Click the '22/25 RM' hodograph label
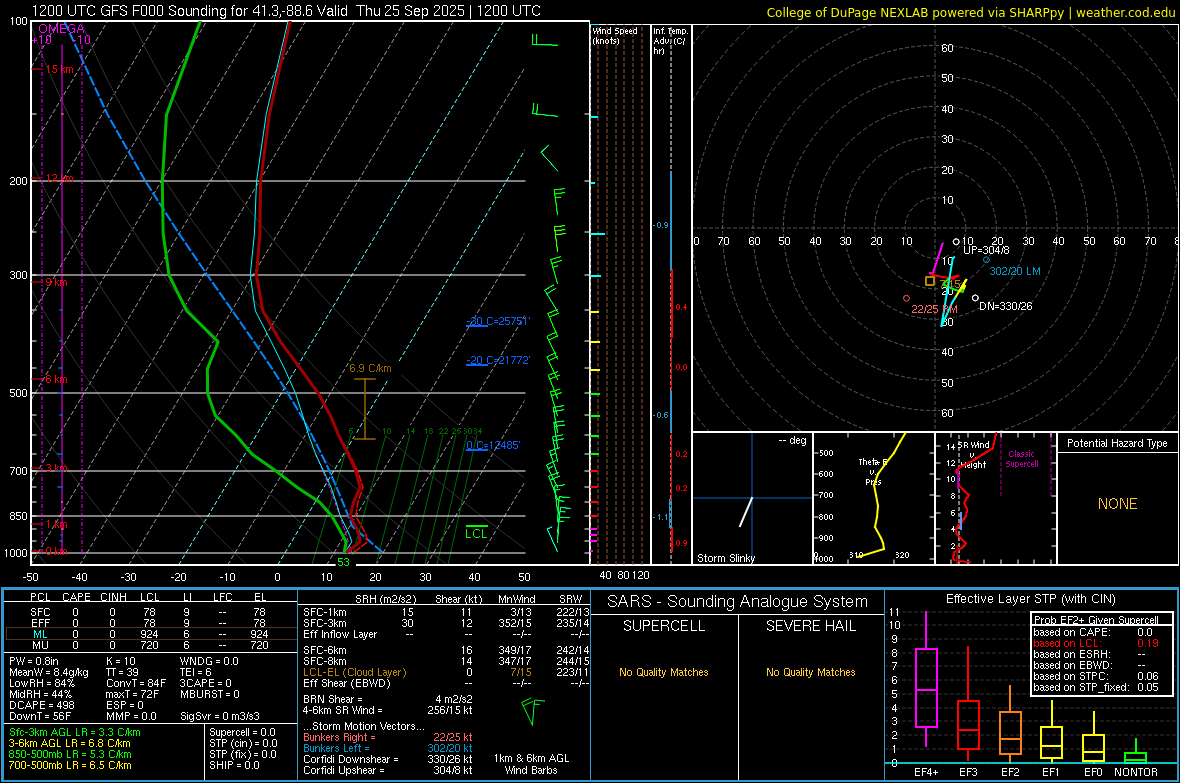 point(934,309)
